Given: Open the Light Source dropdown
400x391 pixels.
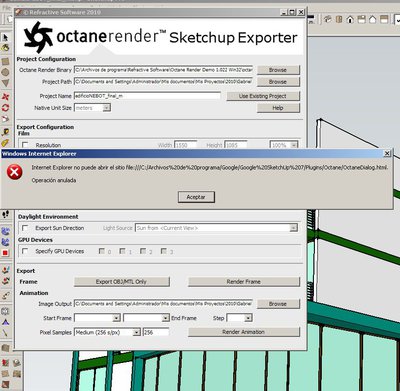Looking at the screenshot, I should (x=216, y=228).
